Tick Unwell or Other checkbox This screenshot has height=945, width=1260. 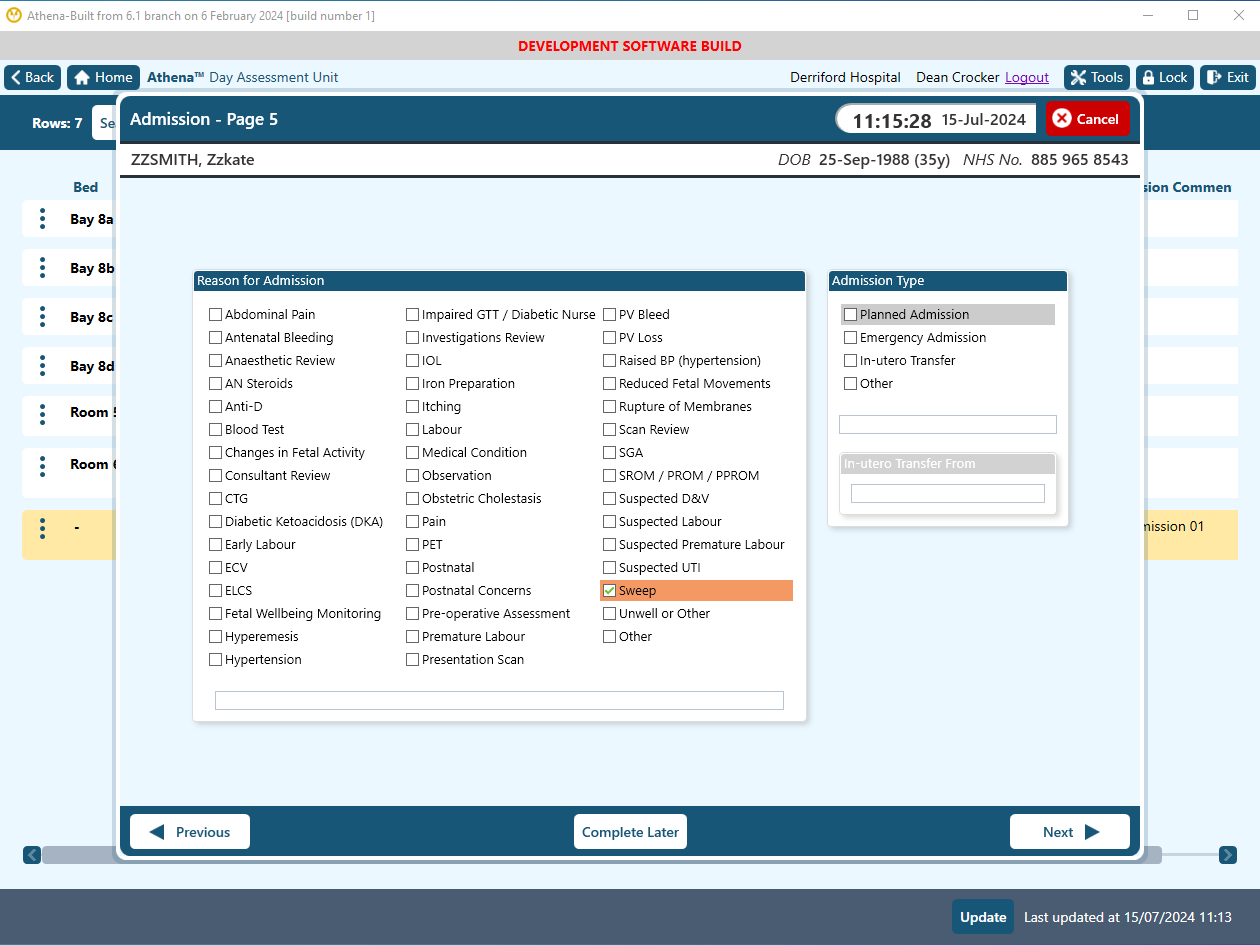pyautogui.click(x=609, y=613)
